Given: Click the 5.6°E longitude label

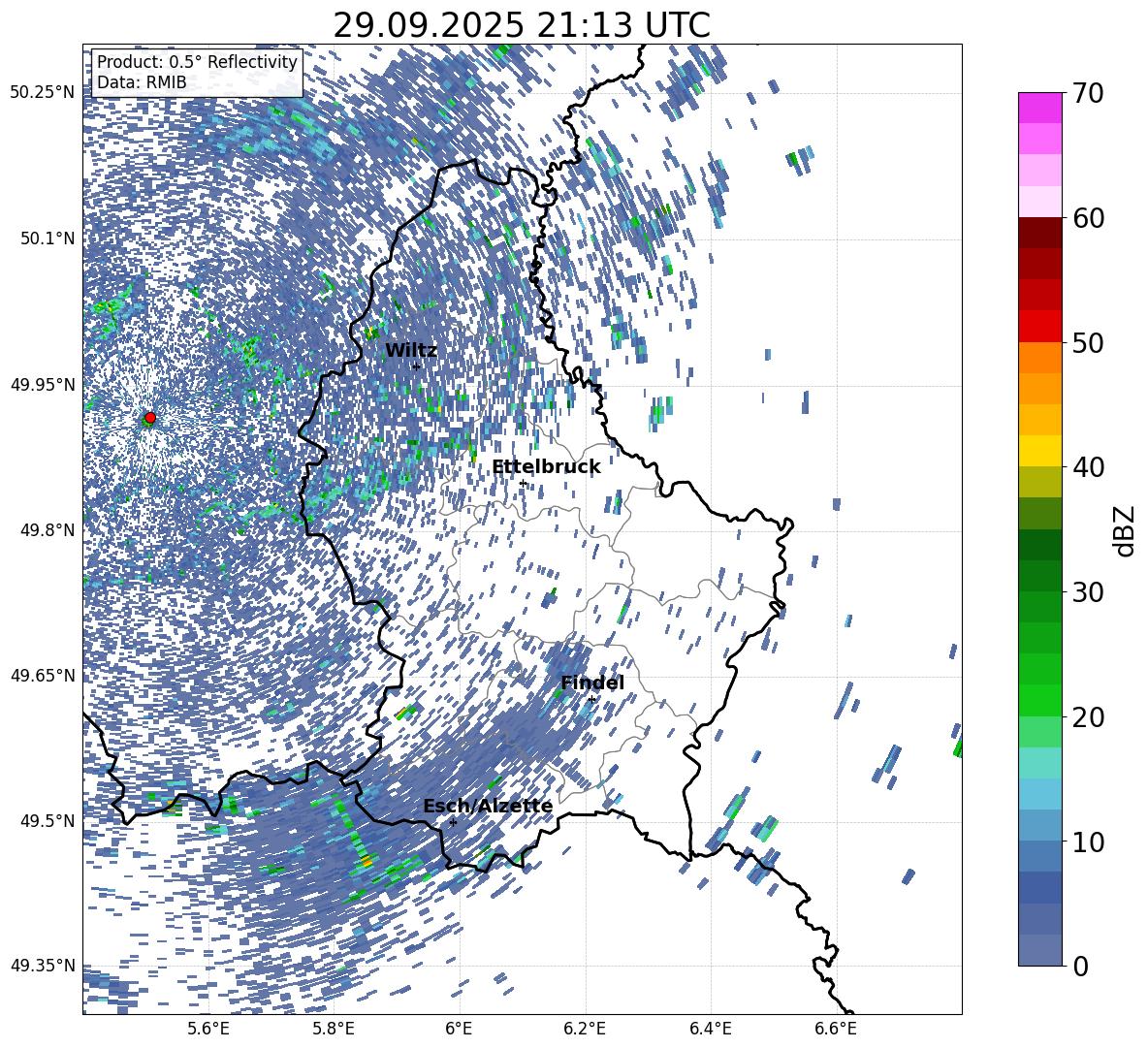Looking at the screenshot, I should pos(207,1029).
